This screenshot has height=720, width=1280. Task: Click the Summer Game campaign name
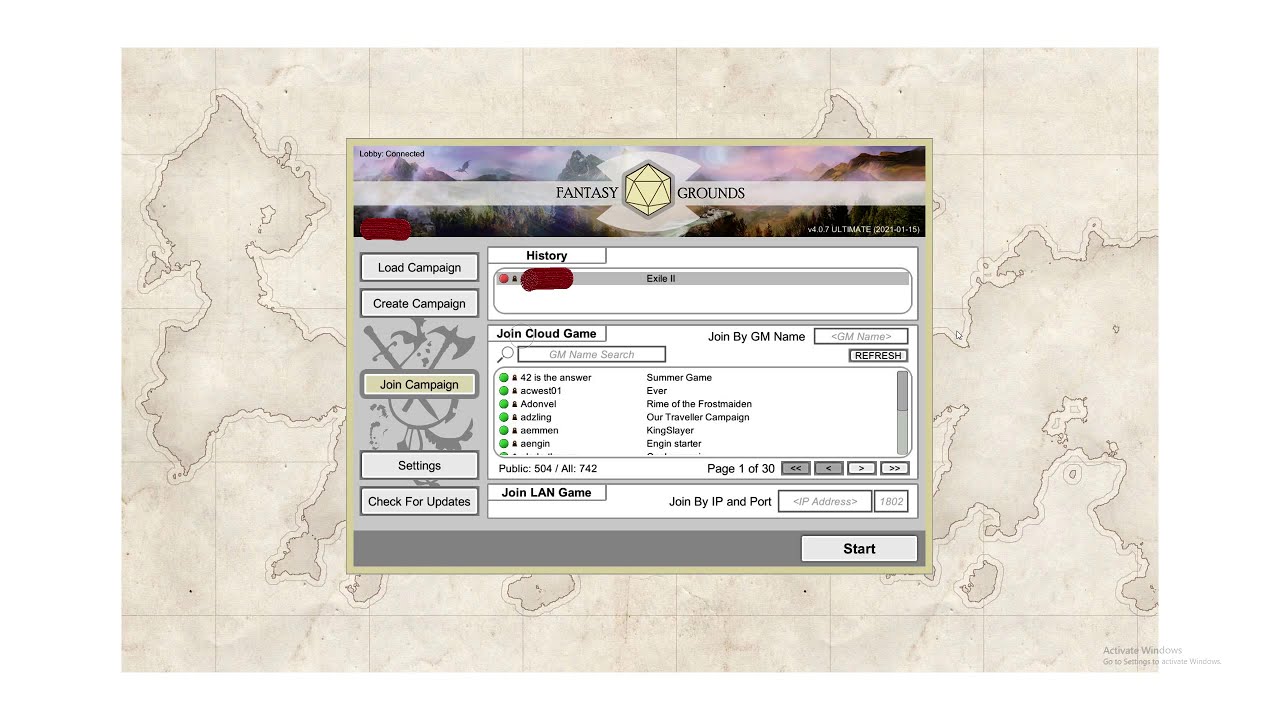[x=679, y=378]
